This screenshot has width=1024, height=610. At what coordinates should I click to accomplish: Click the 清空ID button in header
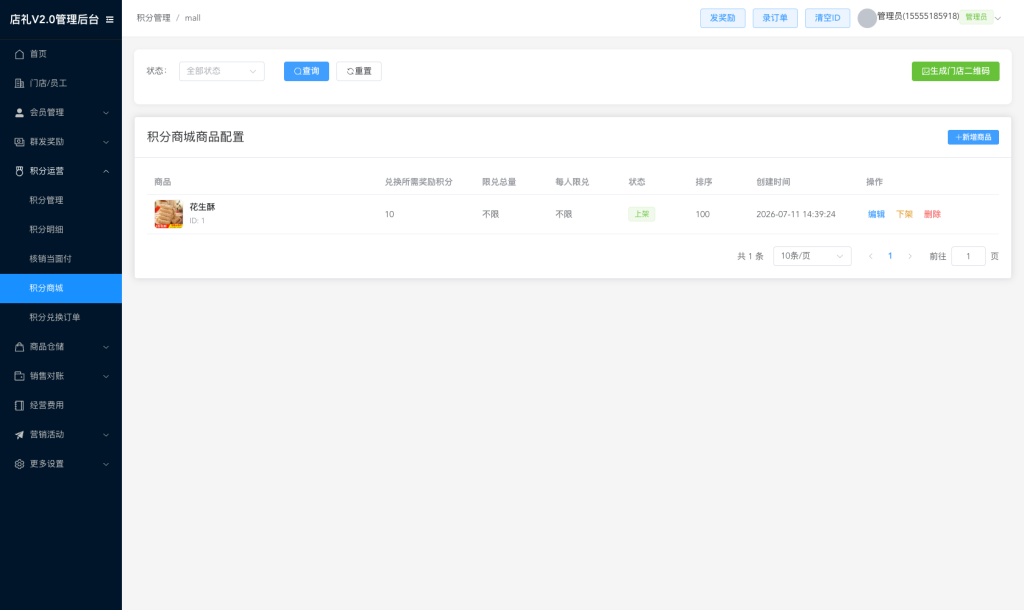coord(827,18)
